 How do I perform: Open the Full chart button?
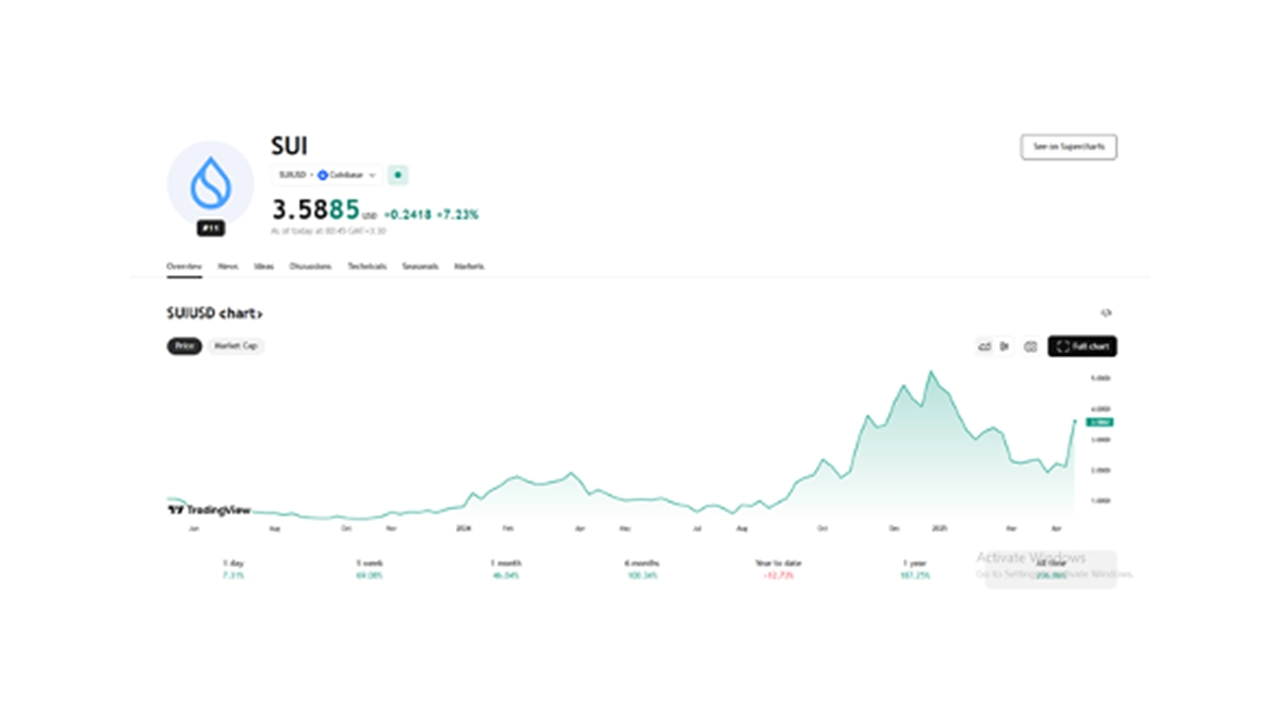(1082, 346)
